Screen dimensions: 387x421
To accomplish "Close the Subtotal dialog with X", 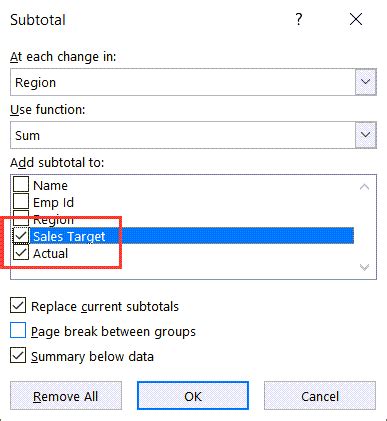I will (356, 19).
